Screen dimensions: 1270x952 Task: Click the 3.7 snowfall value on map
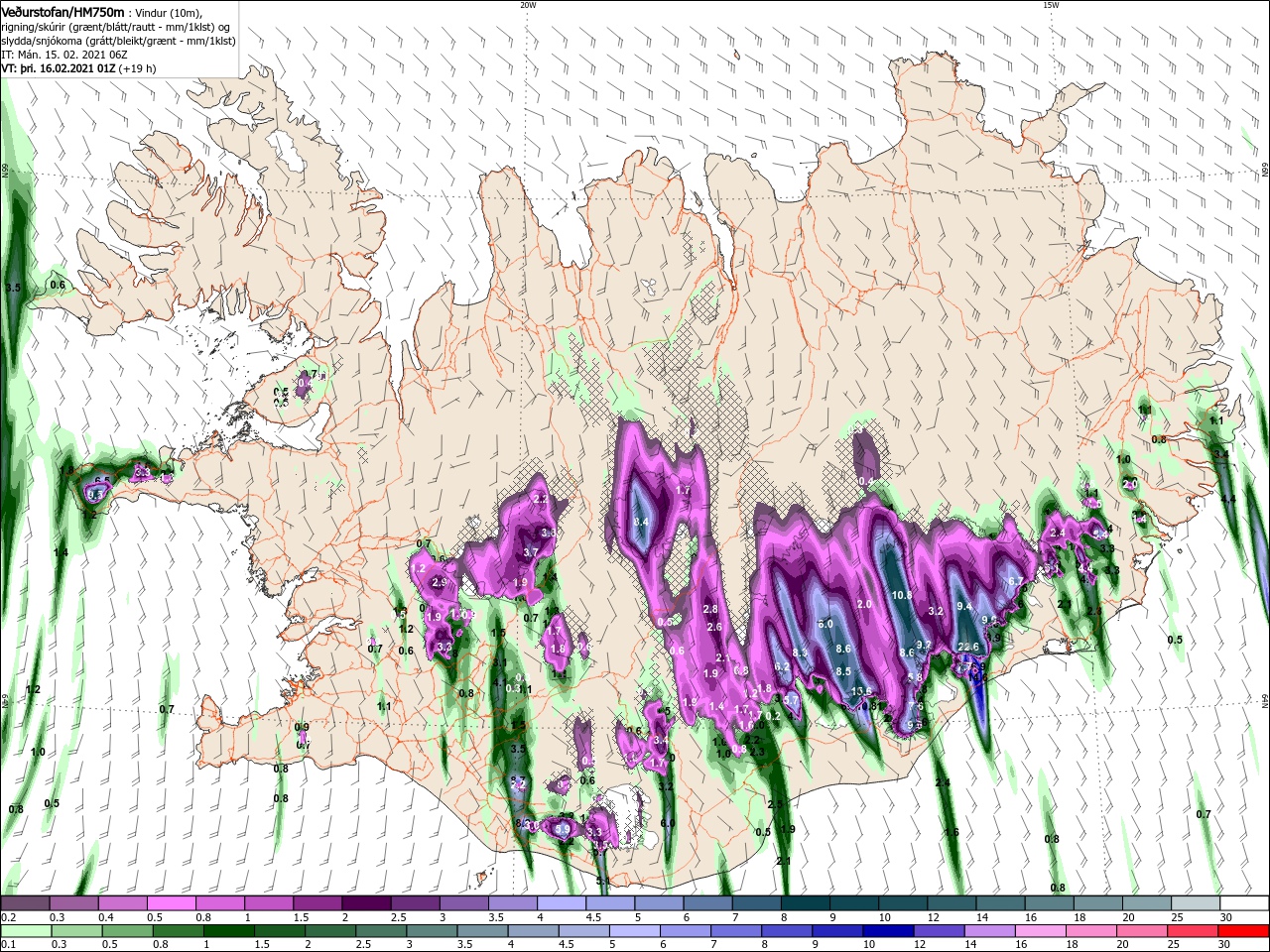point(531,552)
